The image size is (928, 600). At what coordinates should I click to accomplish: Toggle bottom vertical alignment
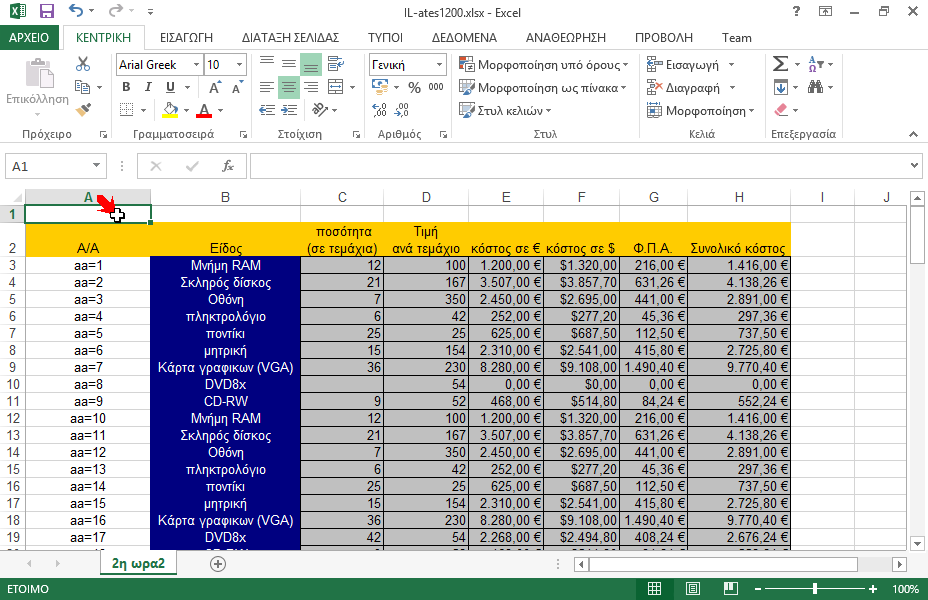pyautogui.click(x=311, y=64)
